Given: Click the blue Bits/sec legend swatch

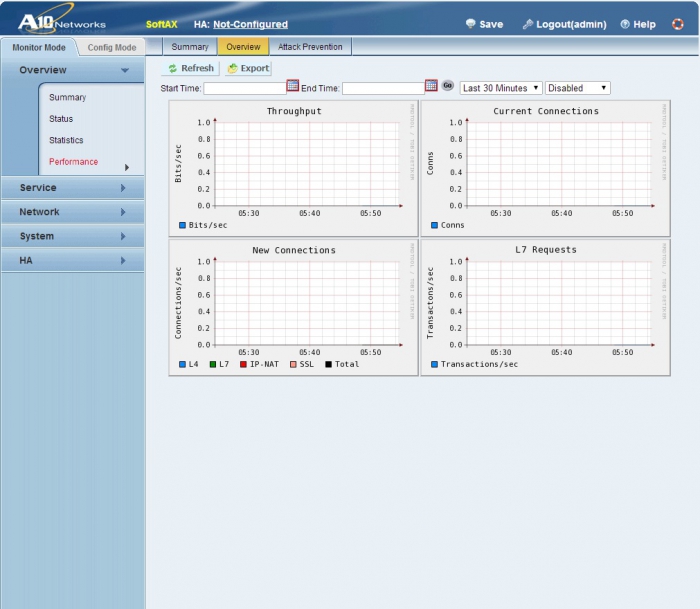Looking at the screenshot, I should (182, 225).
